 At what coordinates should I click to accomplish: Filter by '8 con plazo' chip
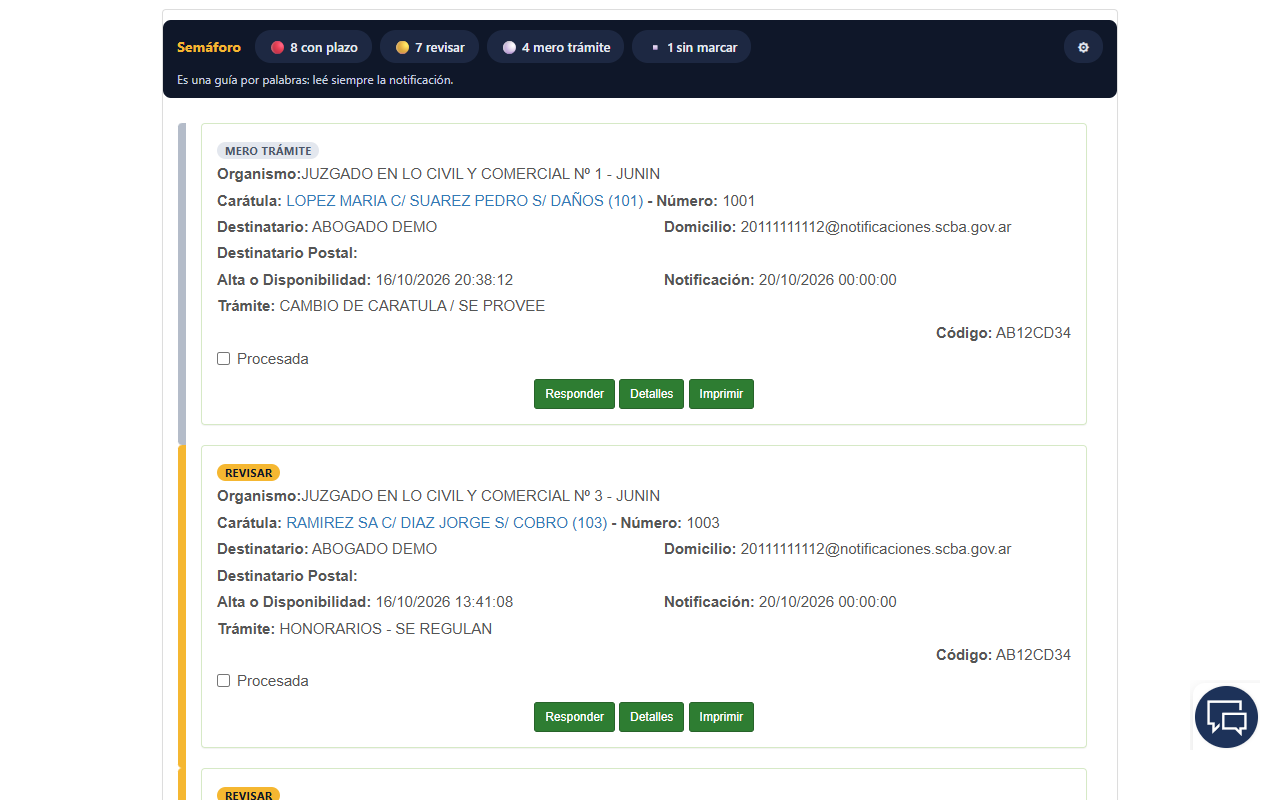[313, 47]
